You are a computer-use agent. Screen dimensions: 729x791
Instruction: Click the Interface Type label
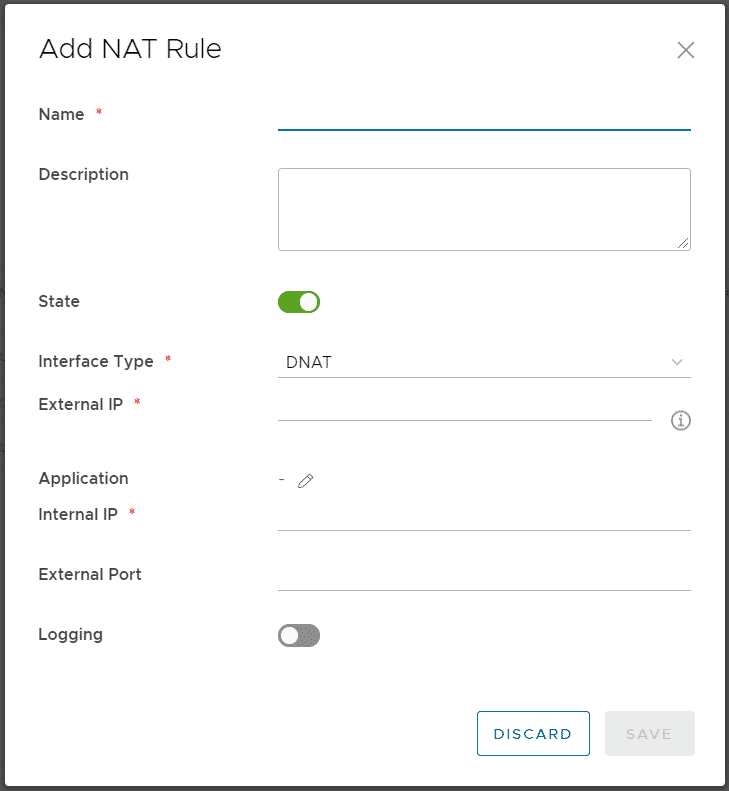96,361
